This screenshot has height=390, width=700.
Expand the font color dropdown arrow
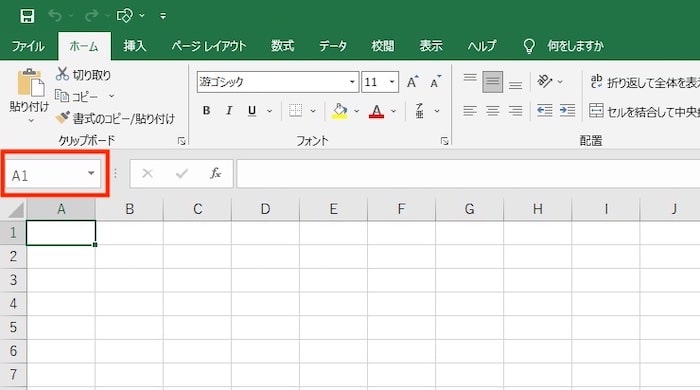pos(393,111)
